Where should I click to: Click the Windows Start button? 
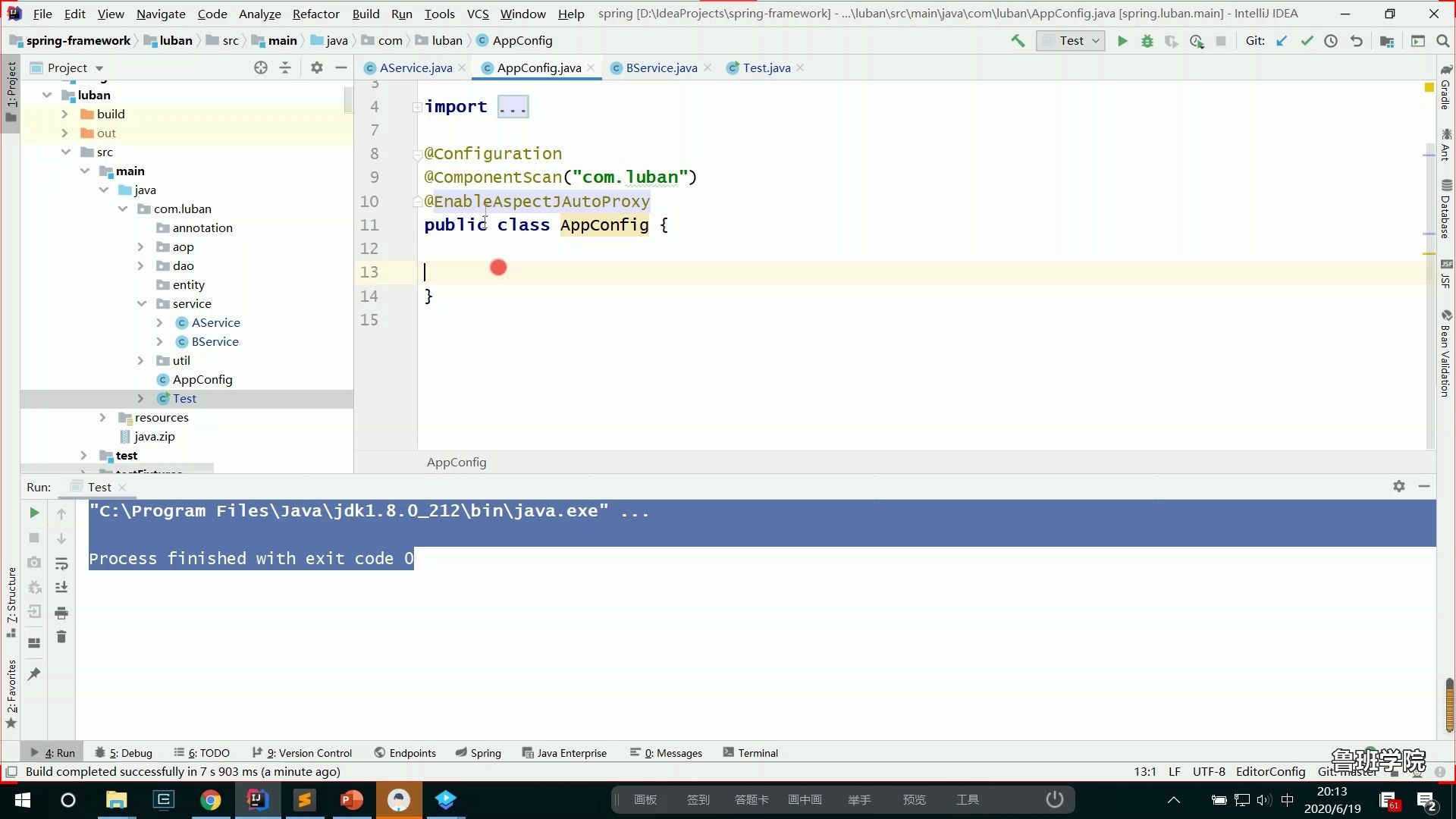[23, 800]
